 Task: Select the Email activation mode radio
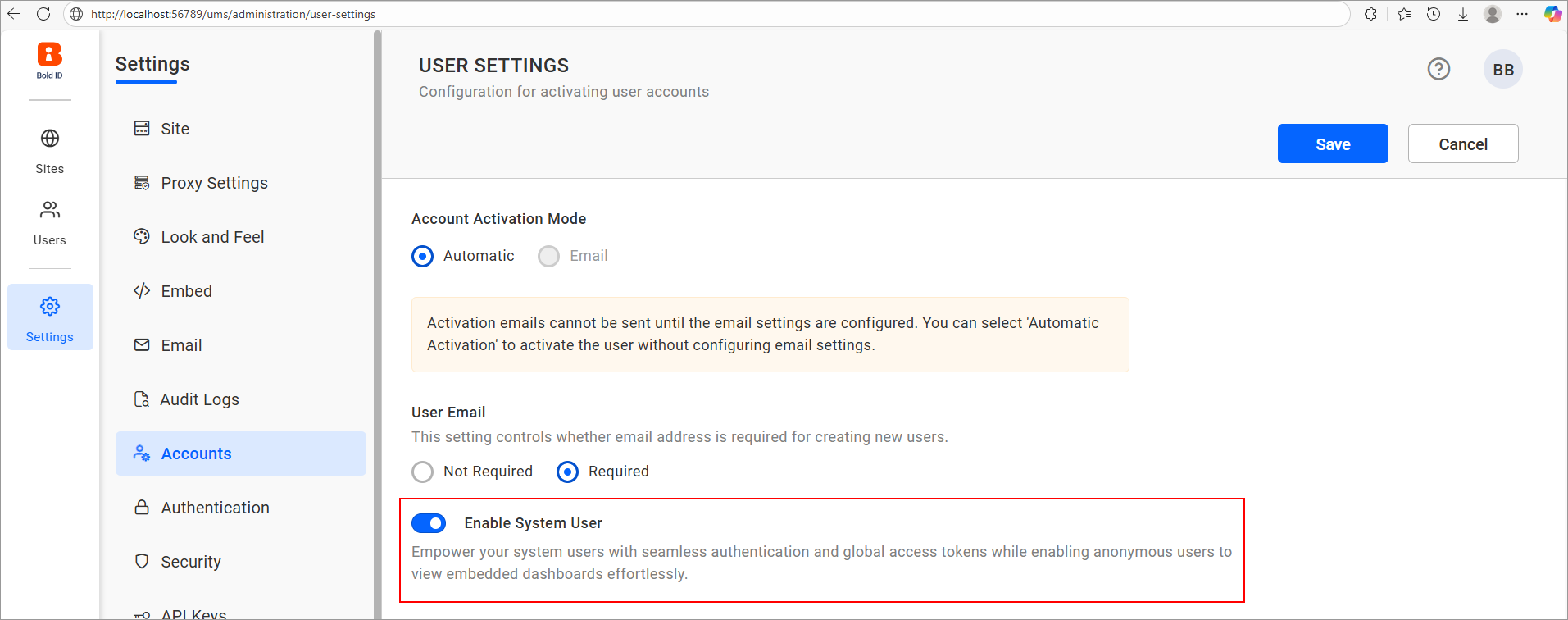coord(548,257)
